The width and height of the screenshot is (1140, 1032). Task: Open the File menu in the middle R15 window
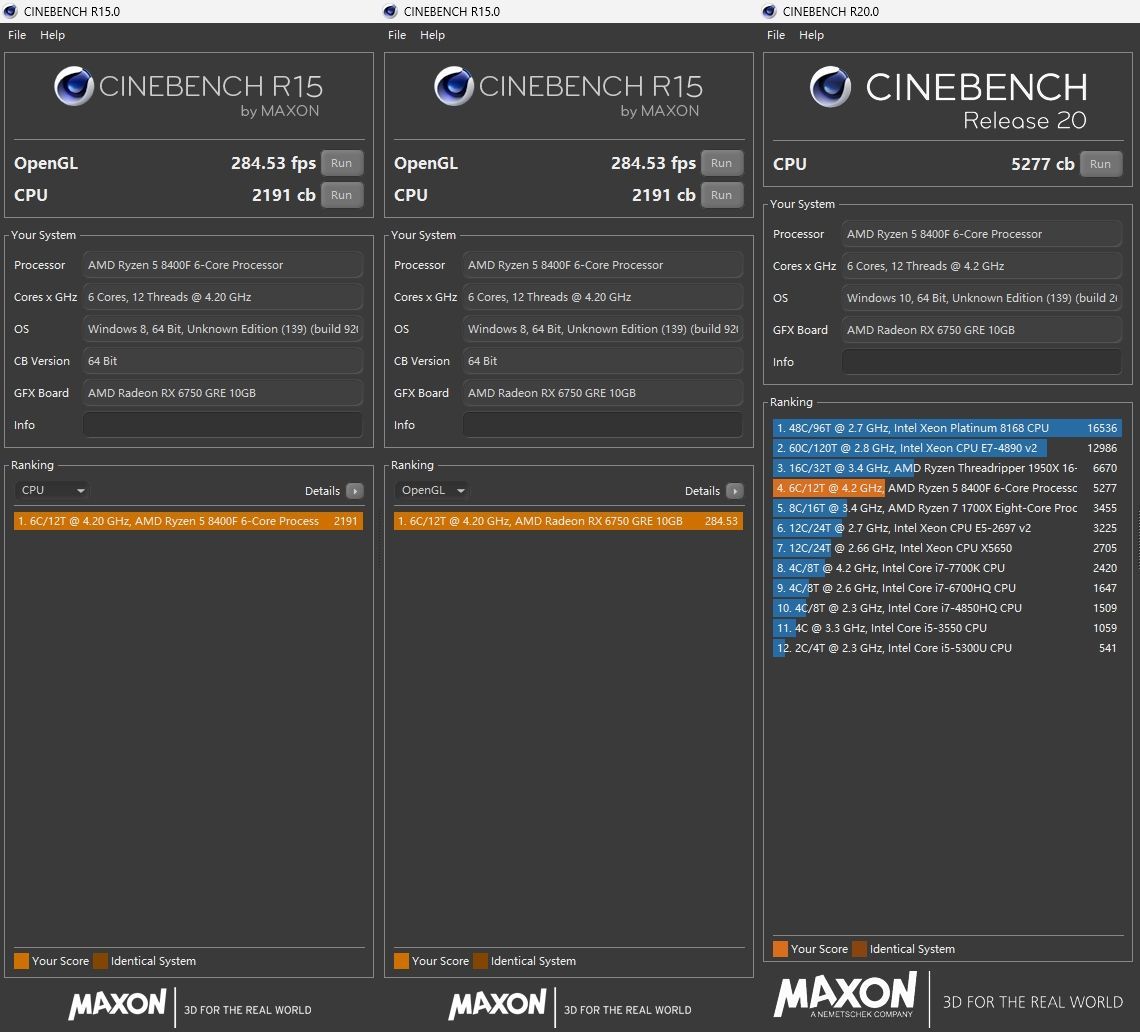pyautogui.click(x=397, y=35)
